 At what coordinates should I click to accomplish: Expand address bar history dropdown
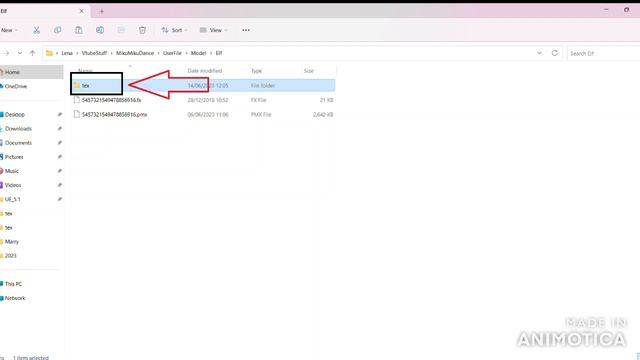pos(539,53)
